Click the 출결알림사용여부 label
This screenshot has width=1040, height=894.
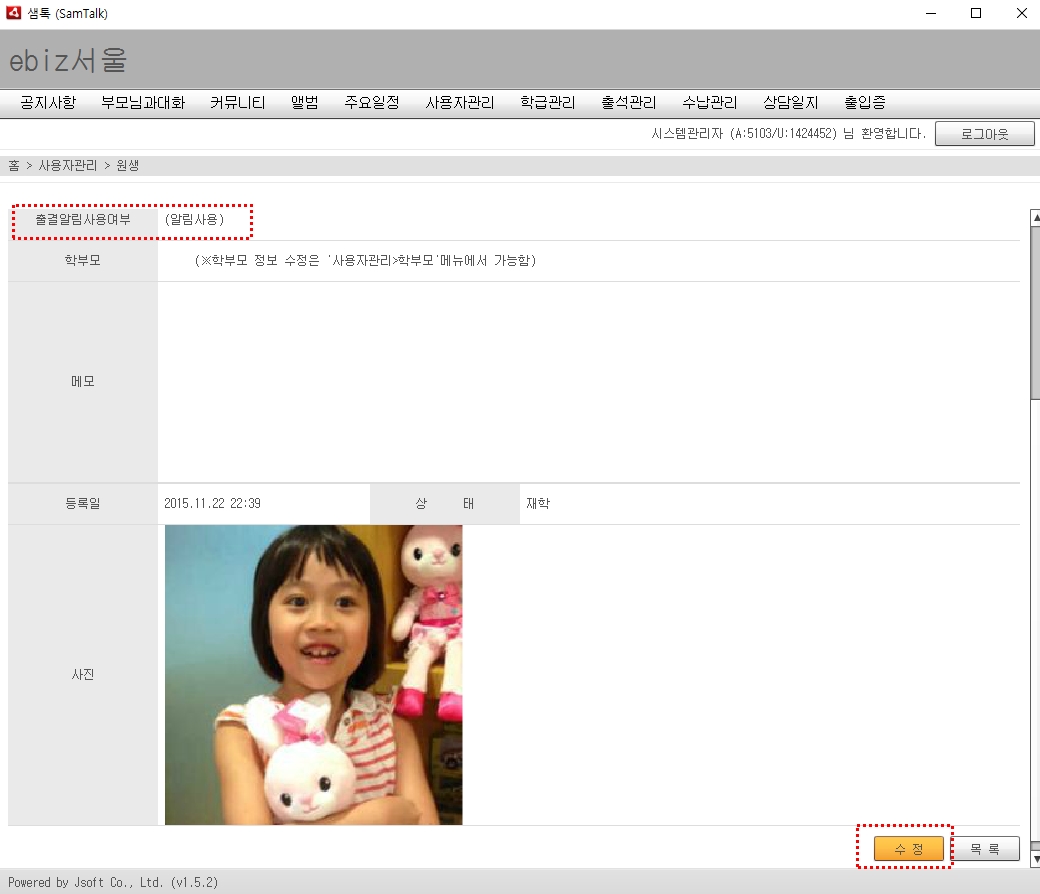click(x=83, y=220)
